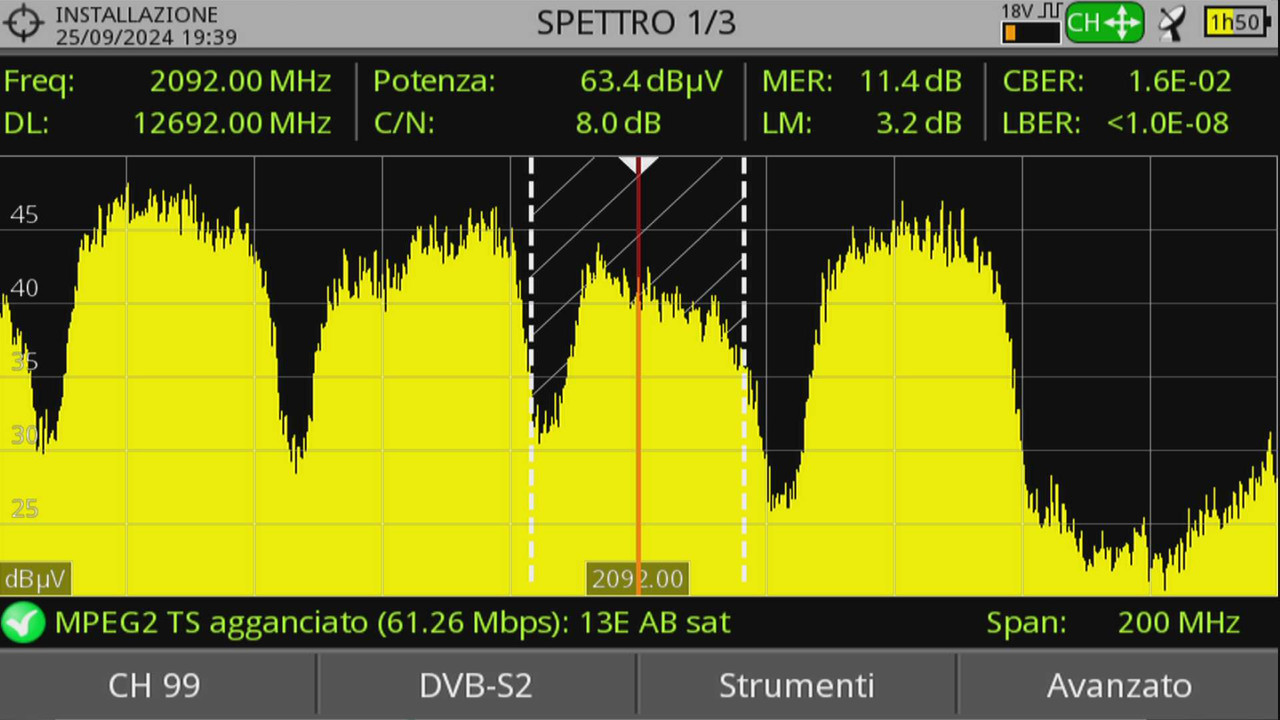Select the LBER <1.0E-08 reading
The height and width of the screenshot is (720, 1280).
[x=1167, y=124]
